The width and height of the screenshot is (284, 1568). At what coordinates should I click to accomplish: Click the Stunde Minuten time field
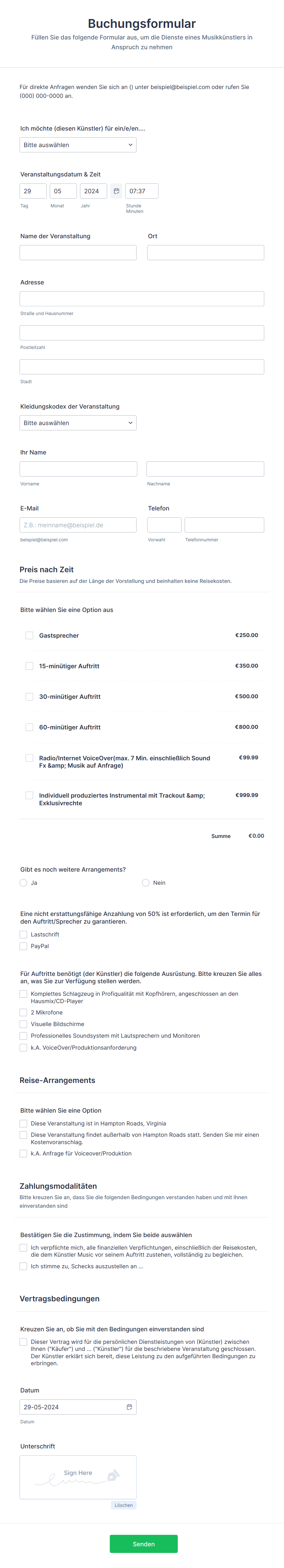(142, 191)
